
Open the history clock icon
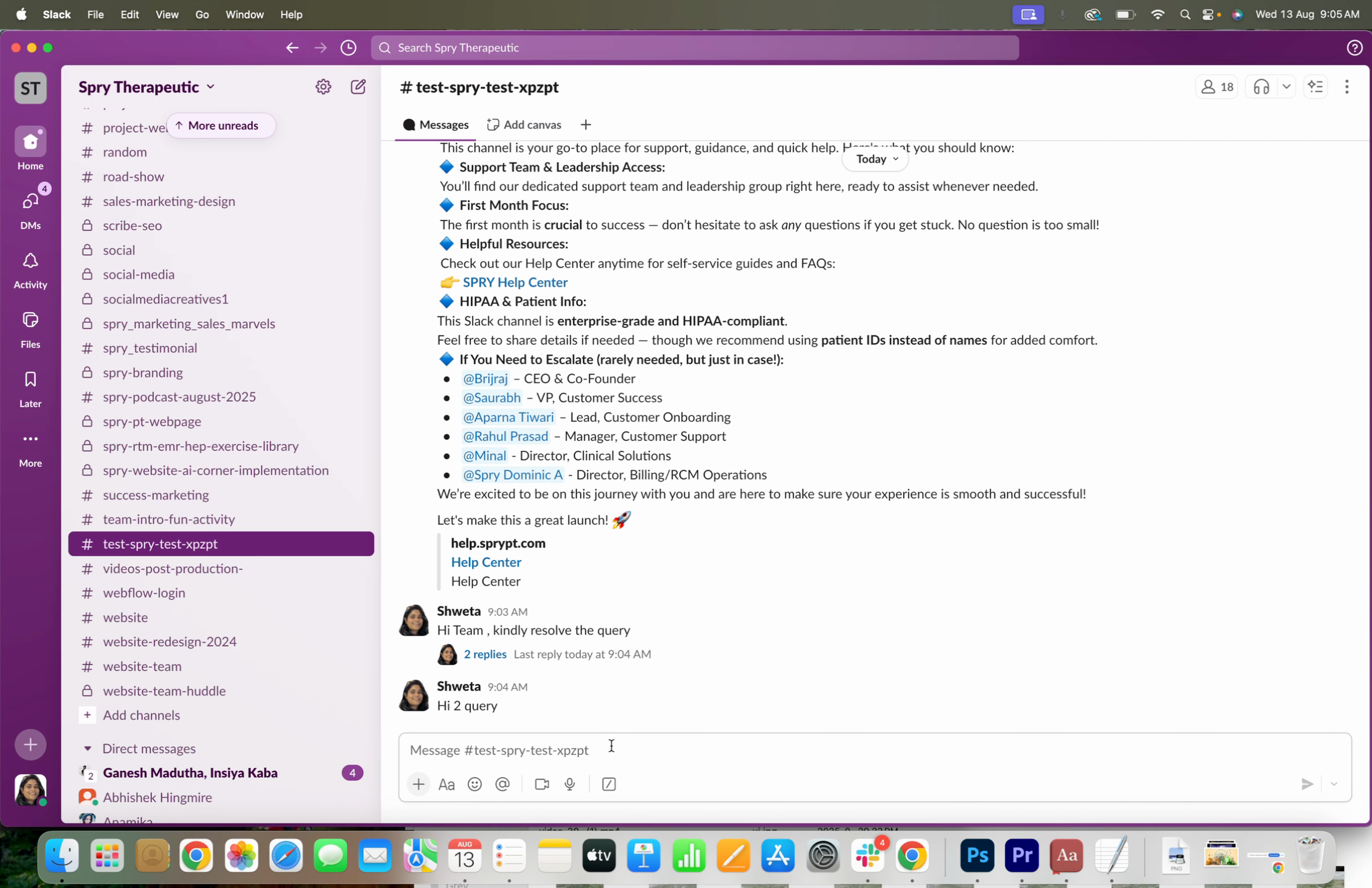pos(348,47)
